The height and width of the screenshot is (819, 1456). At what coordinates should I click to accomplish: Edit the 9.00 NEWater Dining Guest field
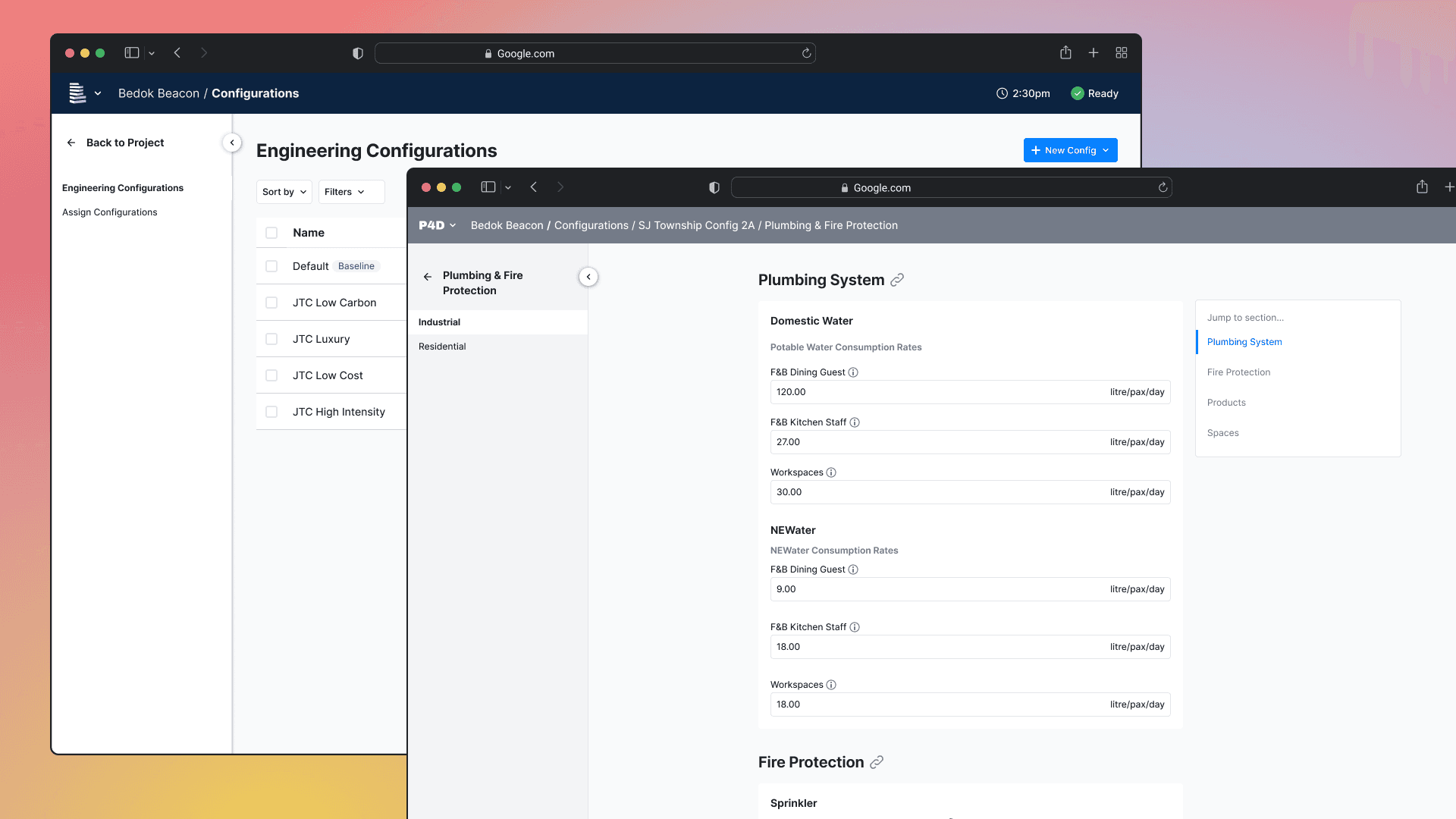(x=970, y=589)
